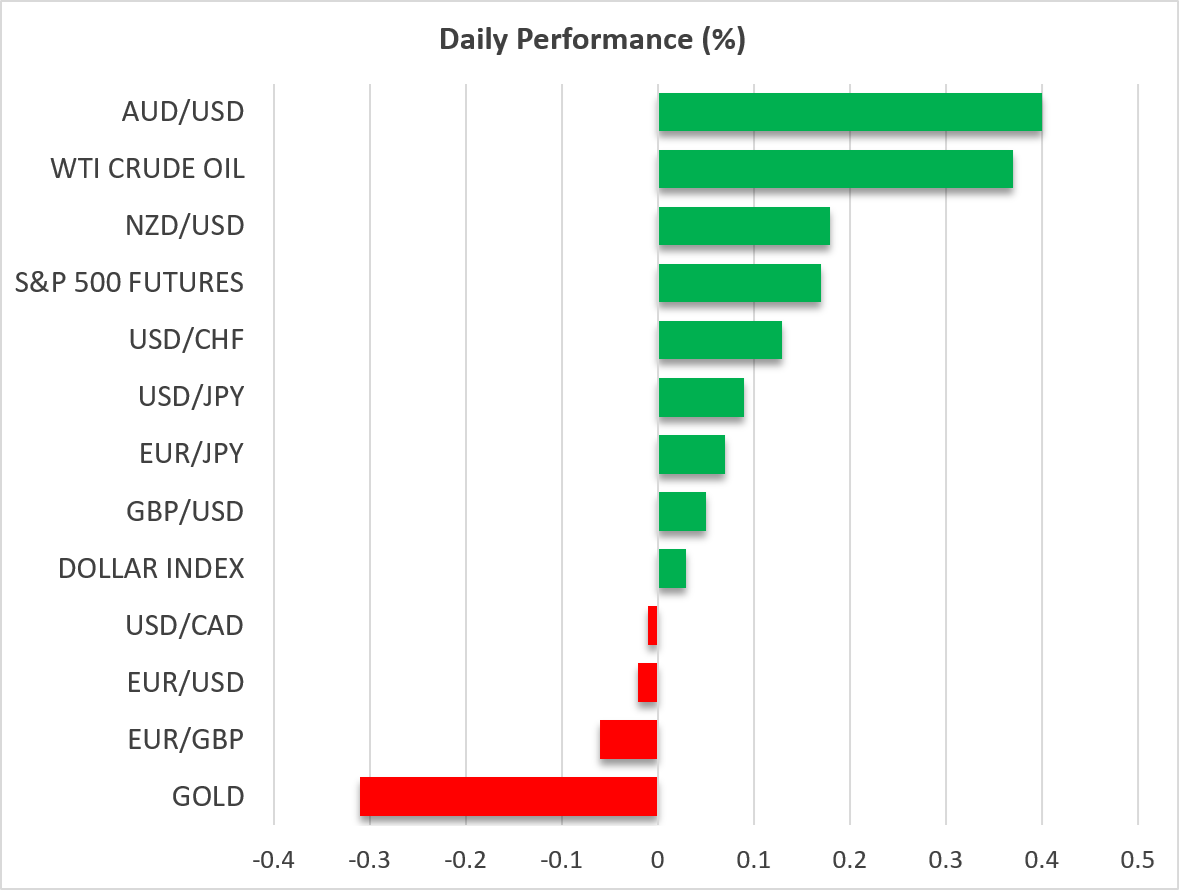Click the EUR/JPY bar
1179x890 pixels.
pos(692,454)
